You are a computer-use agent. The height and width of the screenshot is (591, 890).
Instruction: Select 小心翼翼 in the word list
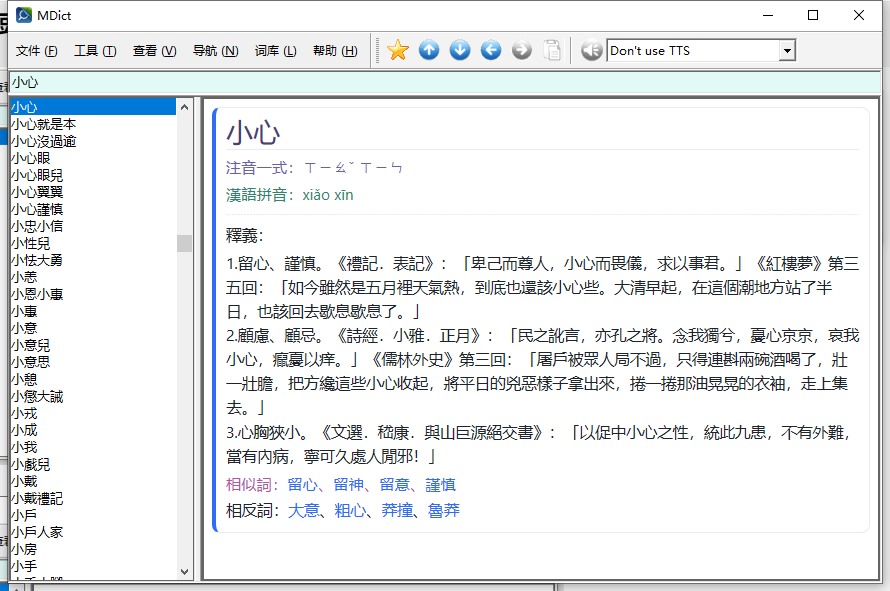point(37,192)
